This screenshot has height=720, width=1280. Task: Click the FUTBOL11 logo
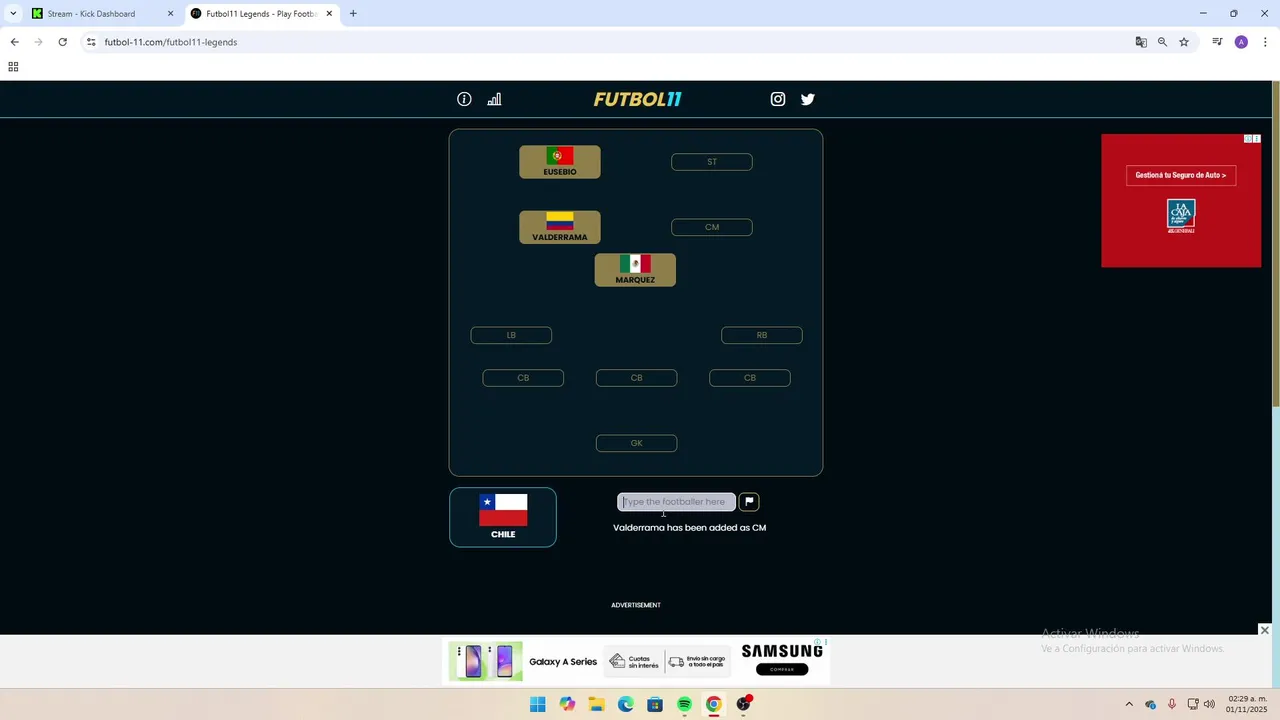(637, 99)
